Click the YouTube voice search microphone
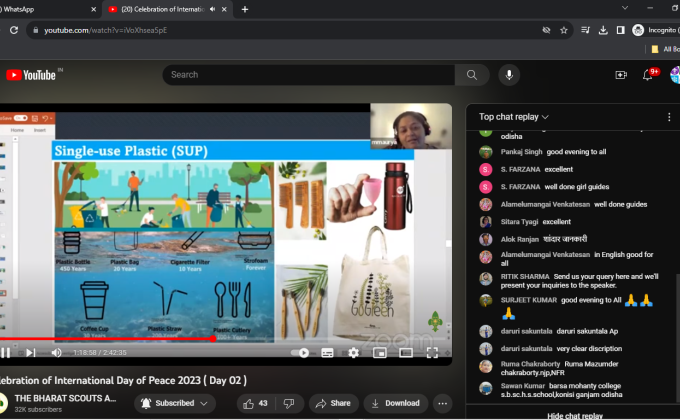Screen dimensions: 680x420 click(510, 75)
